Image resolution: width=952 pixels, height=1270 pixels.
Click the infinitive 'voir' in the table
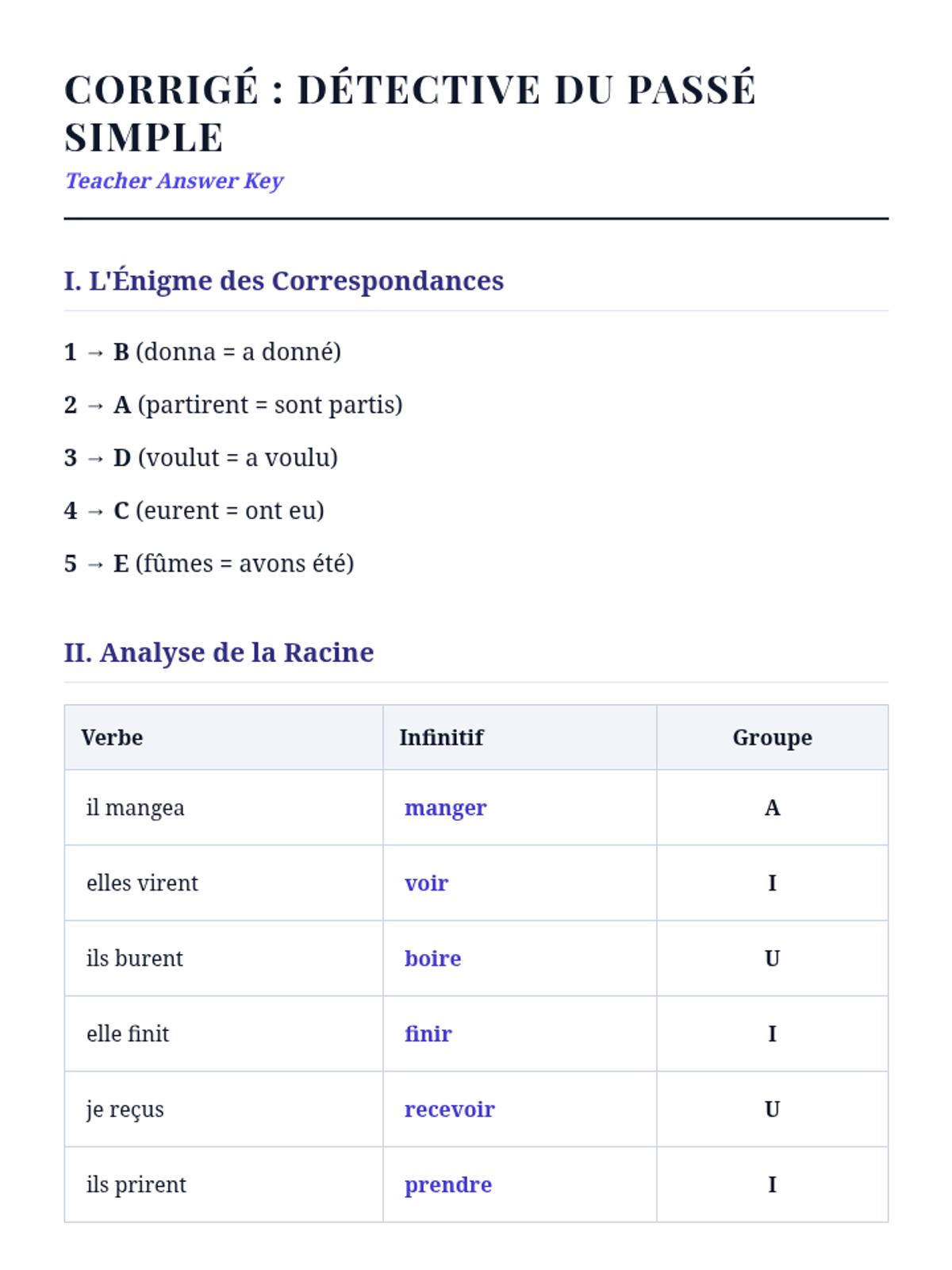(x=426, y=883)
